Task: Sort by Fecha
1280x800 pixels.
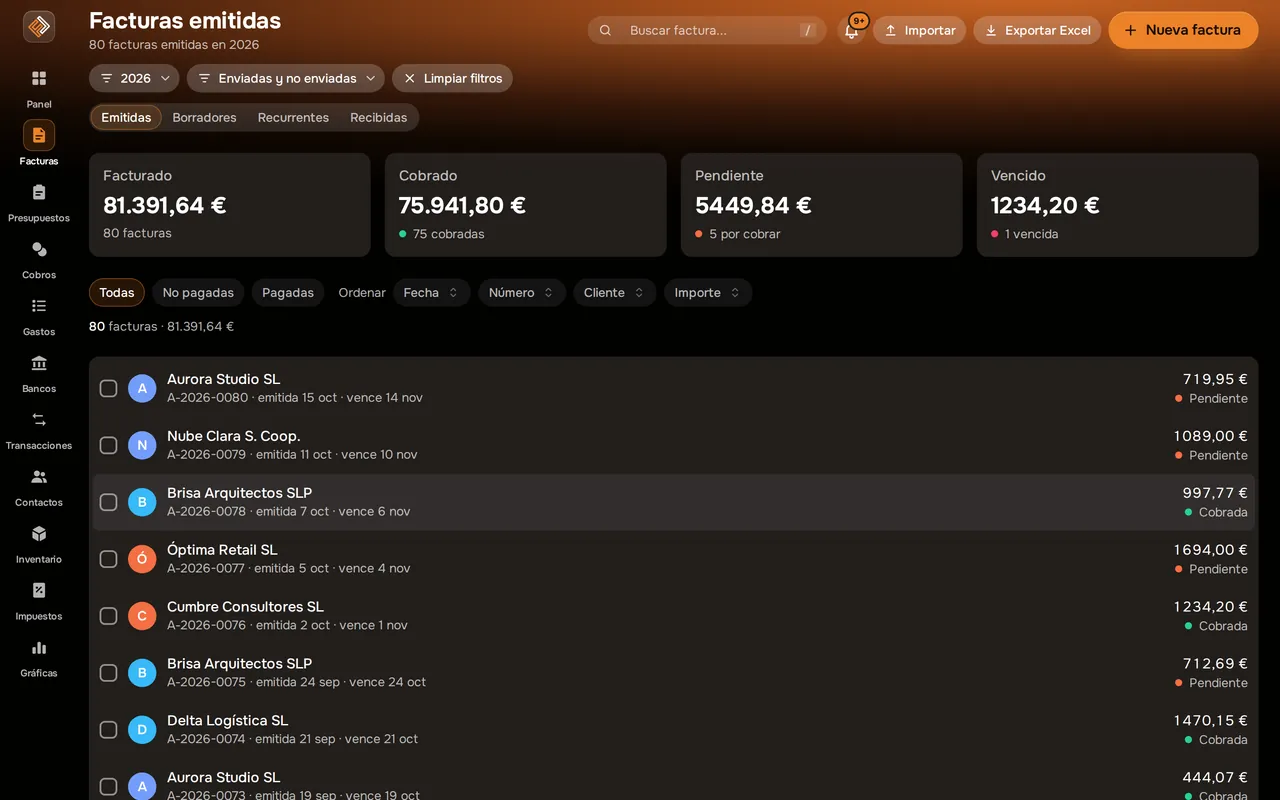Action: (x=431, y=292)
